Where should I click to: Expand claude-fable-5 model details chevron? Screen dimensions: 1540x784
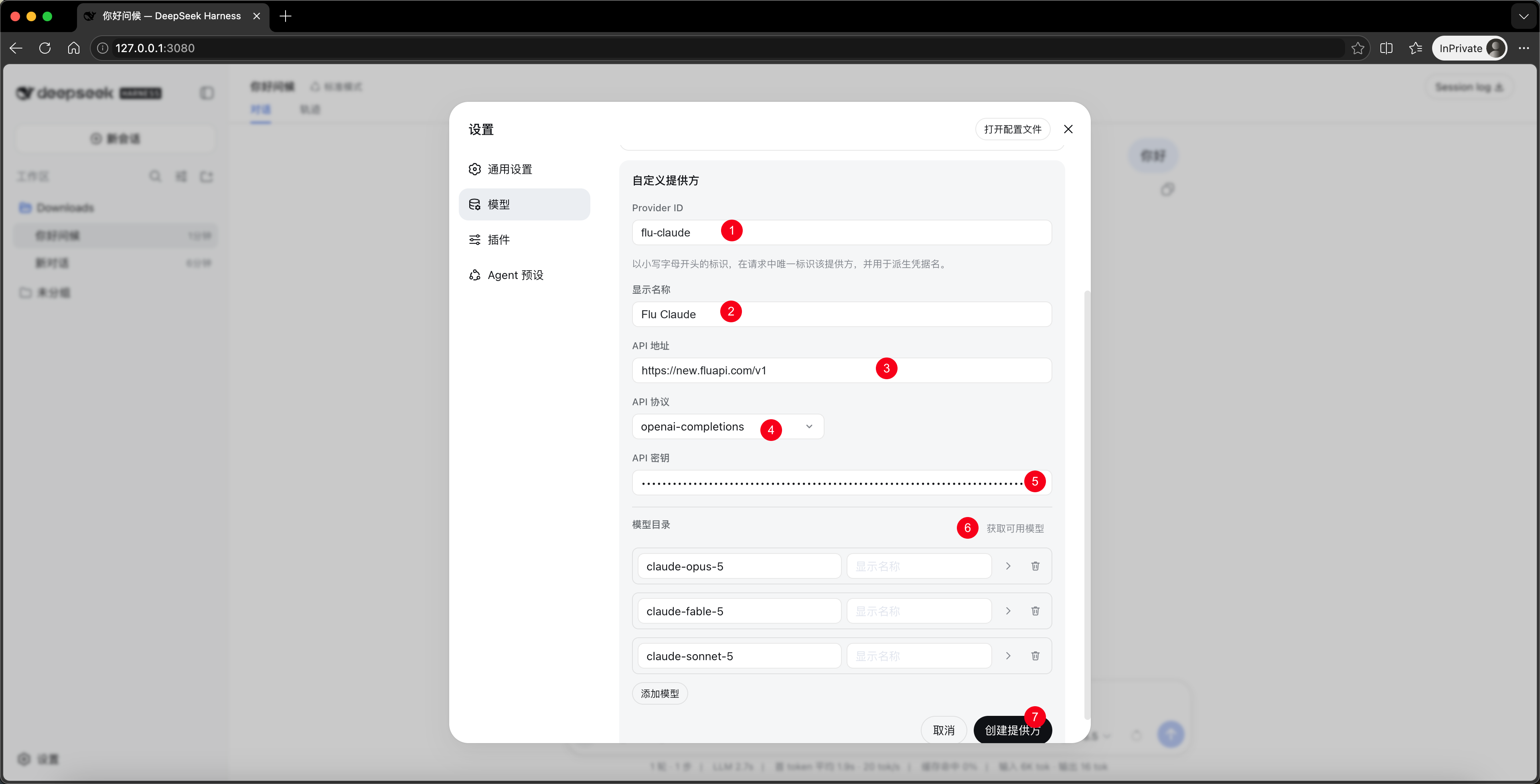click(1008, 611)
